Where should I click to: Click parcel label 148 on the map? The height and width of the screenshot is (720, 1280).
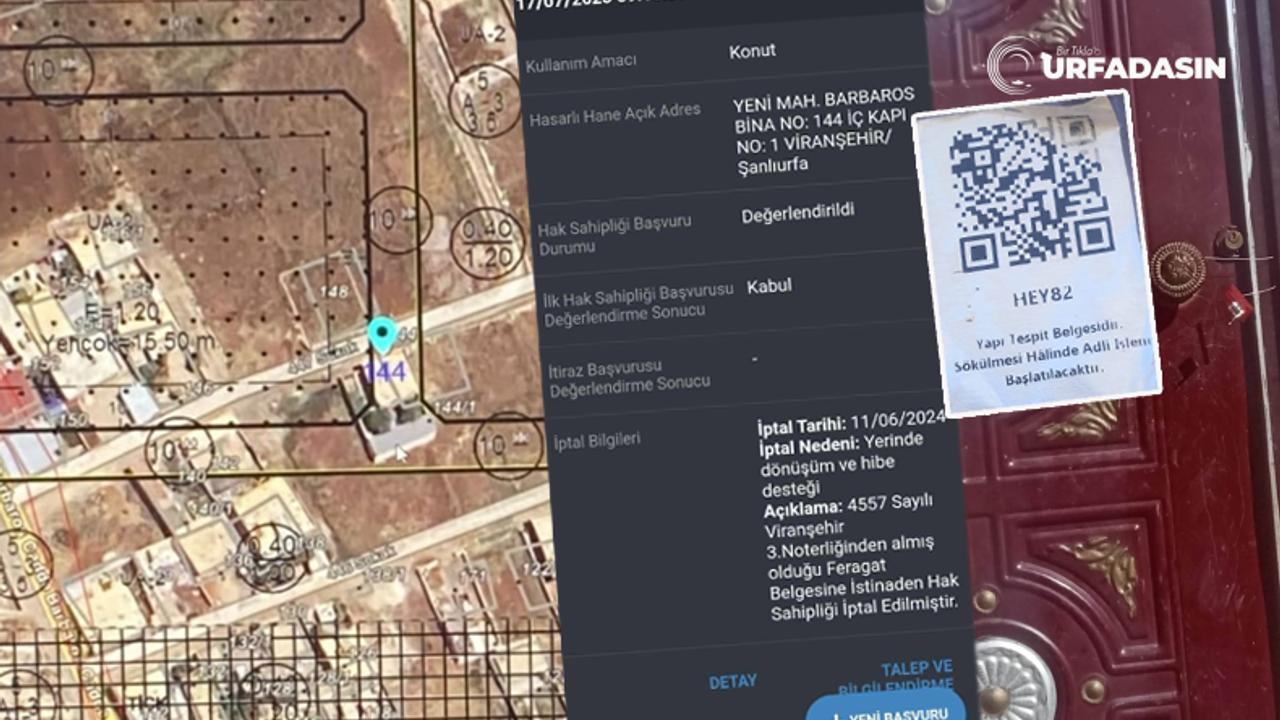tap(336, 292)
